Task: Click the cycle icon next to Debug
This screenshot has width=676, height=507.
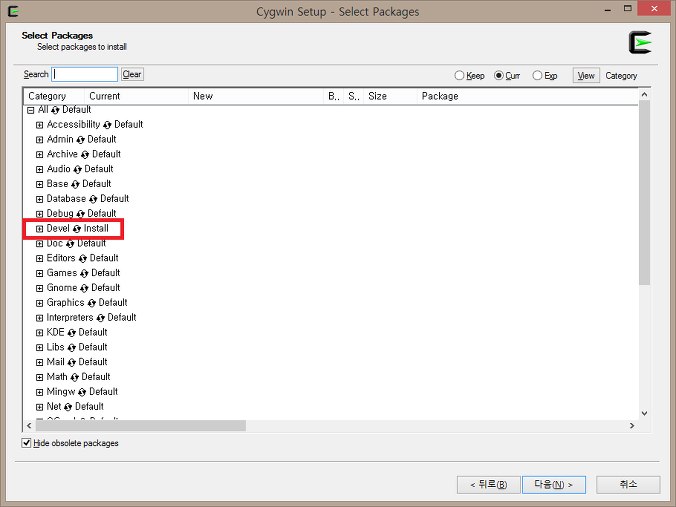Action: pyautogui.click(x=80, y=214)
